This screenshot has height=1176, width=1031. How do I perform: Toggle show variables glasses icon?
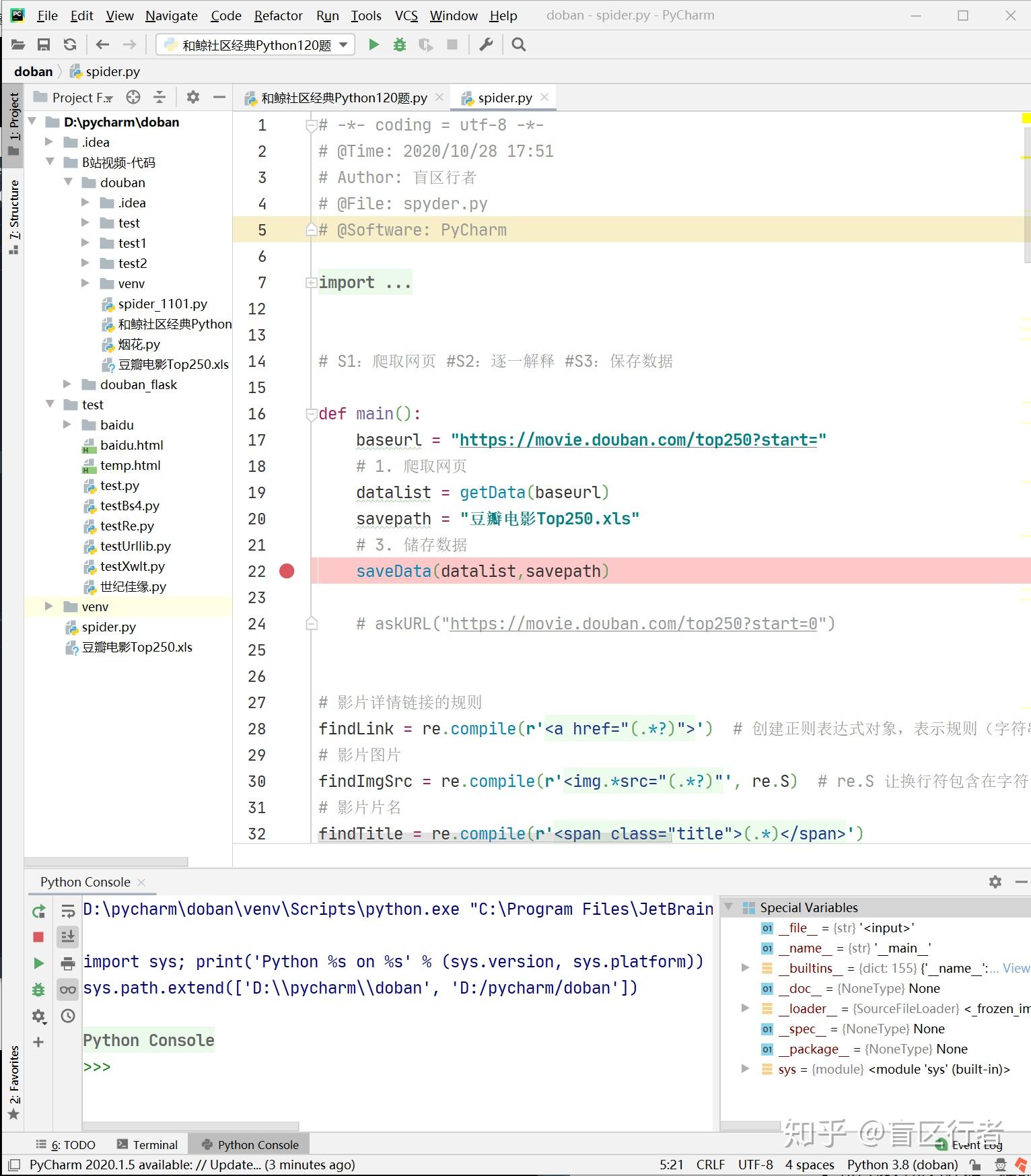[x=68, y=990]
